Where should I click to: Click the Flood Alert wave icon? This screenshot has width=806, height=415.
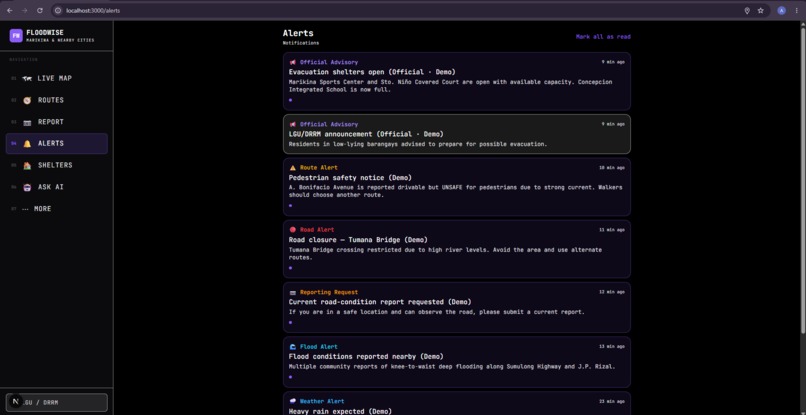coord(292,347)
